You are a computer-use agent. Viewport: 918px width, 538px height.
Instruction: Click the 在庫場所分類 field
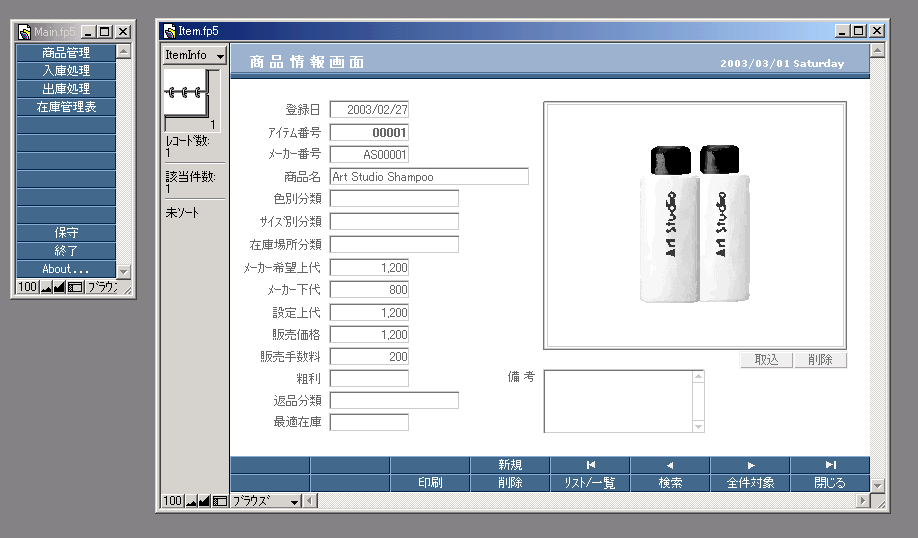pos(394,245)
